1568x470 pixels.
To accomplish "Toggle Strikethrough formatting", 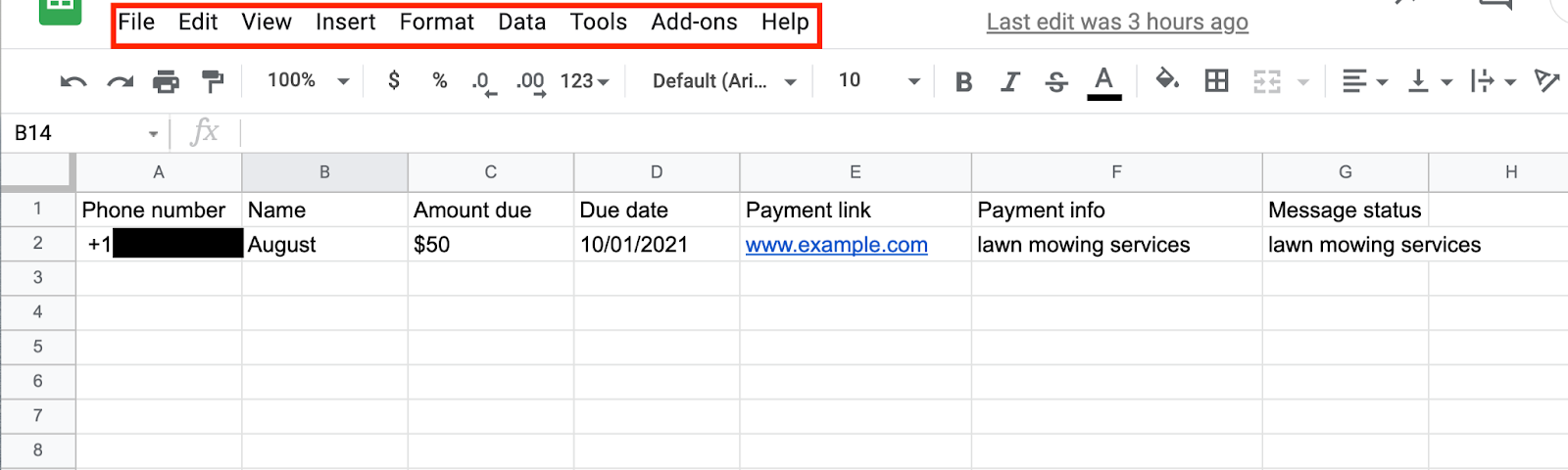I will [x=1055, y=81].
